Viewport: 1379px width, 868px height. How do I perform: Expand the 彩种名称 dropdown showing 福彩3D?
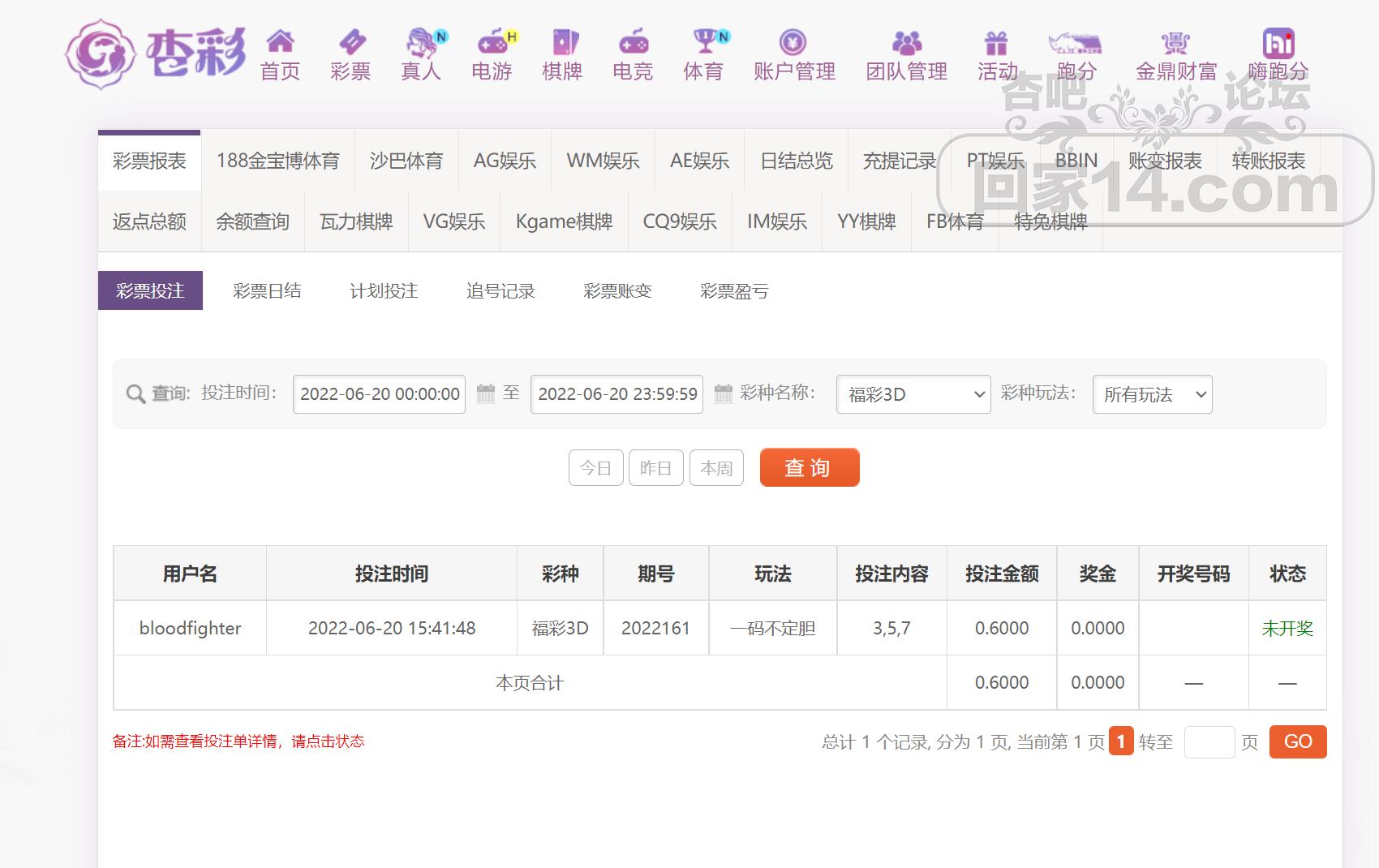click(913, 394)
